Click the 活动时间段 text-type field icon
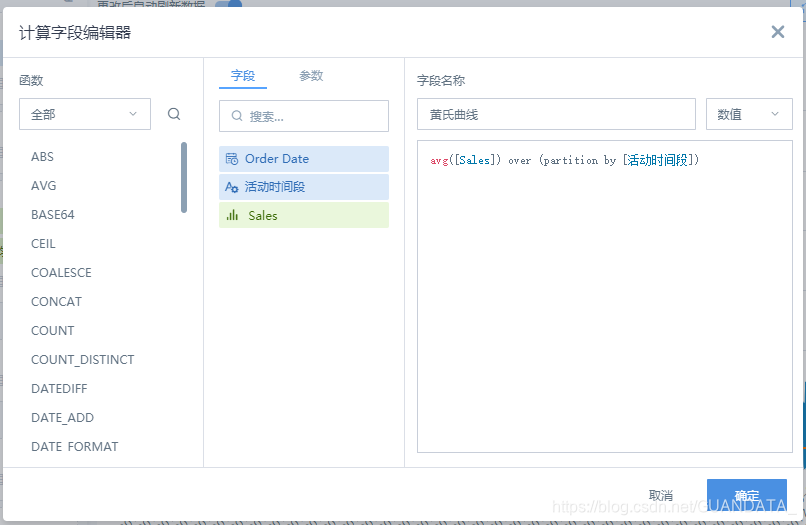 point(232,187)
